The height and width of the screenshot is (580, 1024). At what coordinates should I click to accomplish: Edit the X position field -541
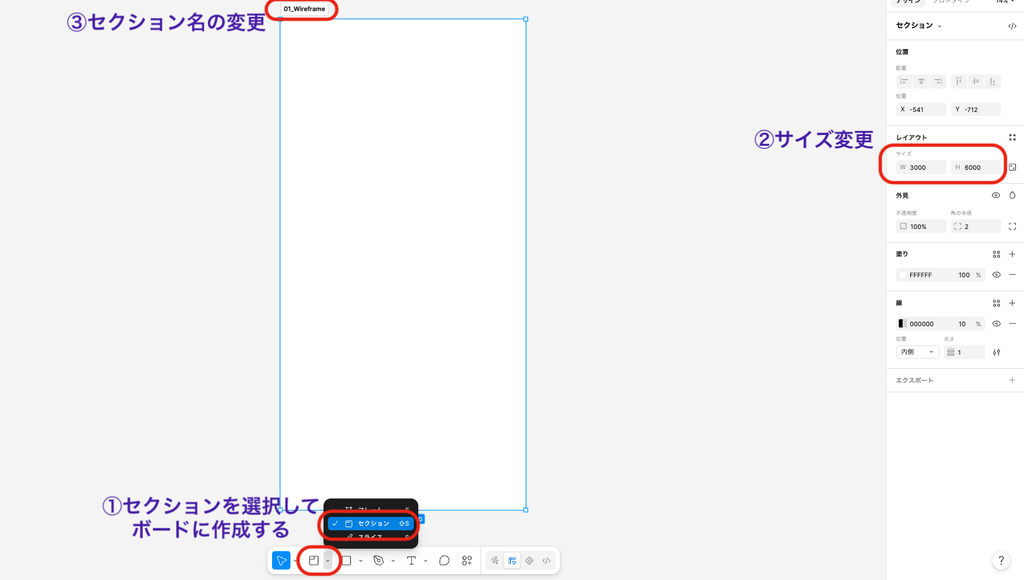[x=921, y=109]
